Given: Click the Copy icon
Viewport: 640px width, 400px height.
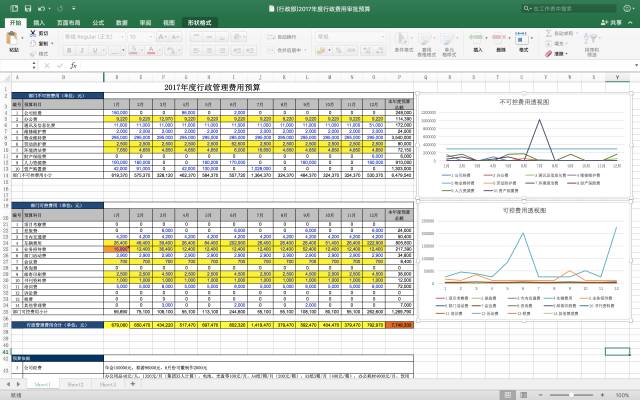Looking at the screenshot, I should [33, 43].
